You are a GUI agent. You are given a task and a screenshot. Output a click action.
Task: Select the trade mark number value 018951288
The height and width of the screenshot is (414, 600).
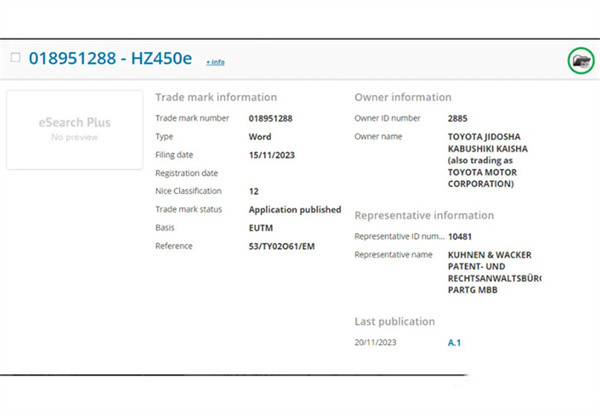pos(270,118)
